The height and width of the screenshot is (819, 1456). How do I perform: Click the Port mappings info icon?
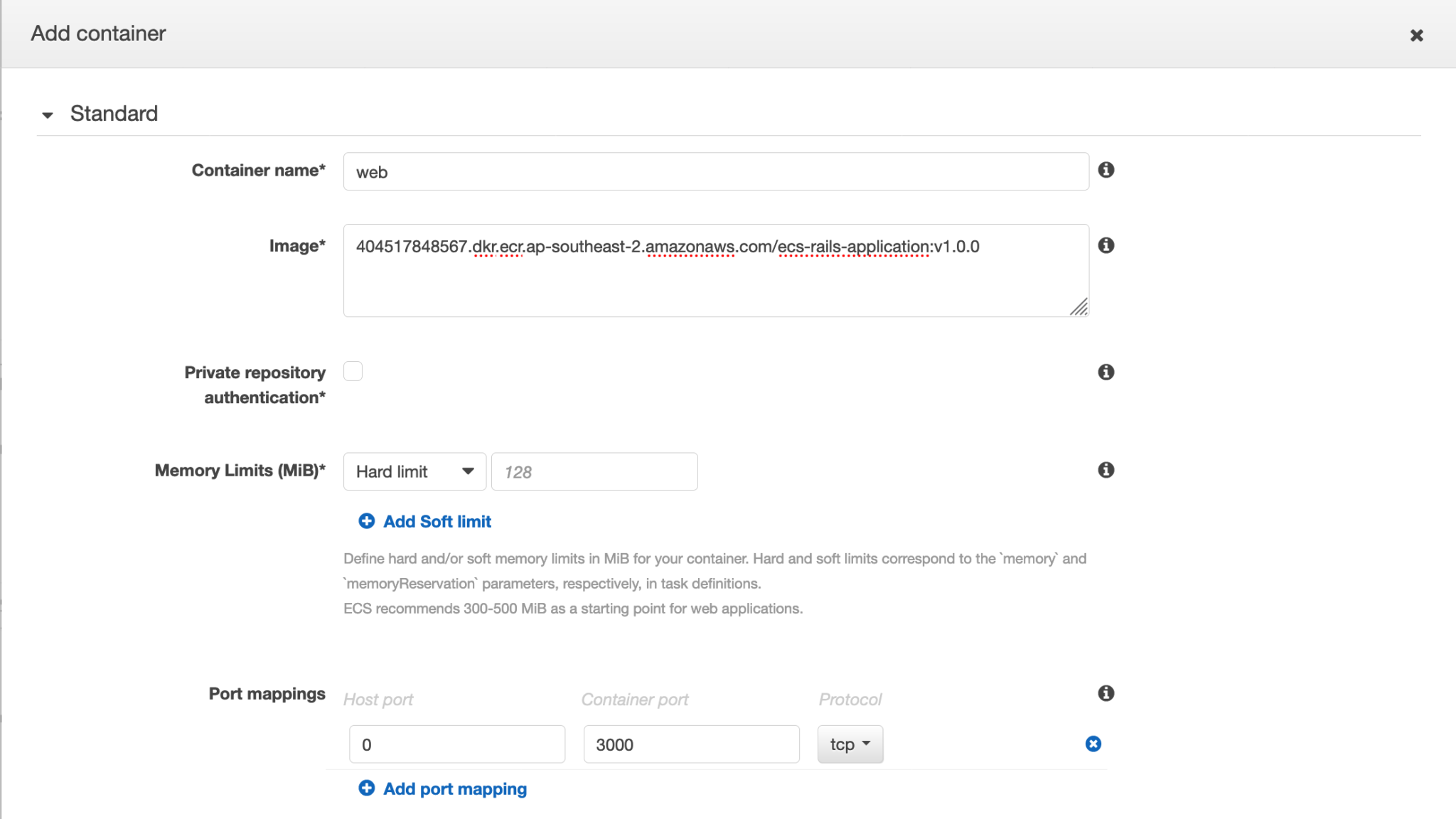[1106, 693]
